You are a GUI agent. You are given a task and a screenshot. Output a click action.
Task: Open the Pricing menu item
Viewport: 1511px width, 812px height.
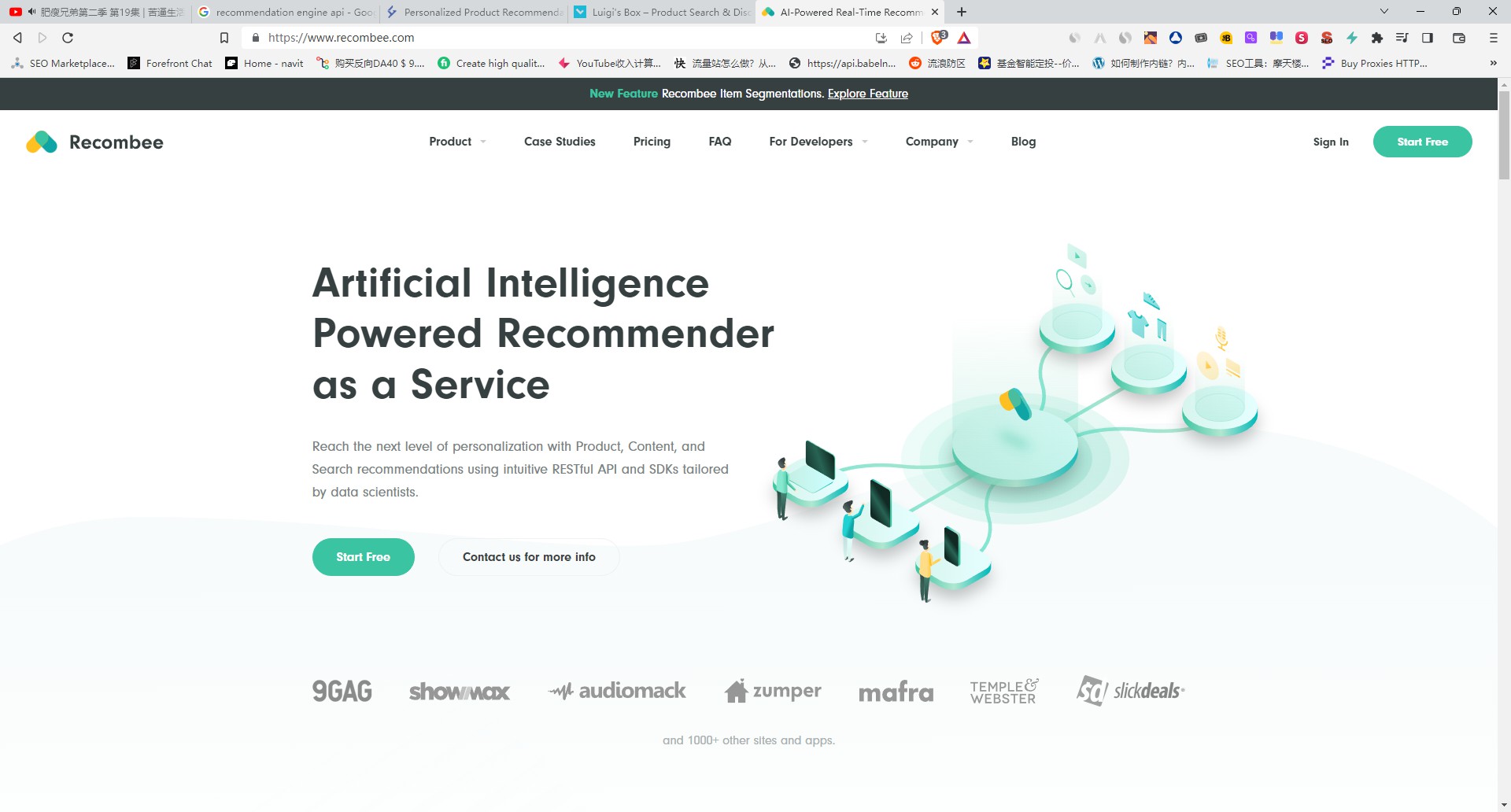point(652,142)
